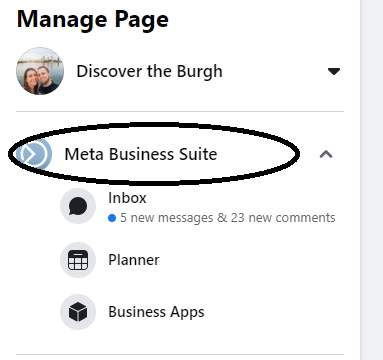Click the Inbox speech bubble icon
The width and height of the screenshot is (383, 360).
[78, 206]
